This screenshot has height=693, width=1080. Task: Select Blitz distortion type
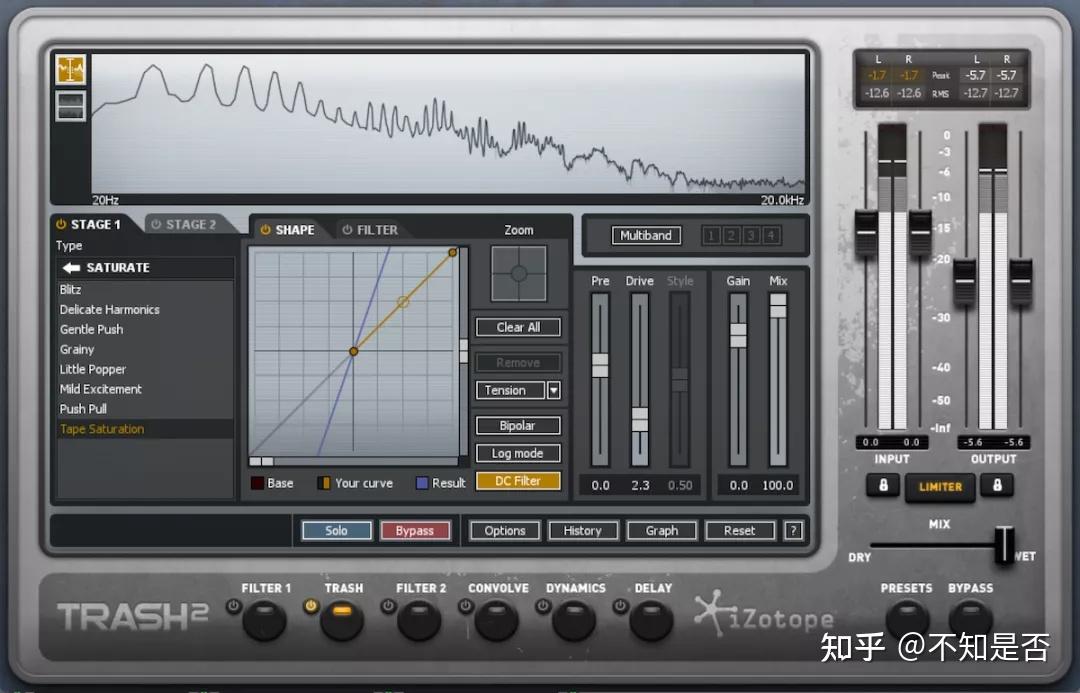pos(70,289)
